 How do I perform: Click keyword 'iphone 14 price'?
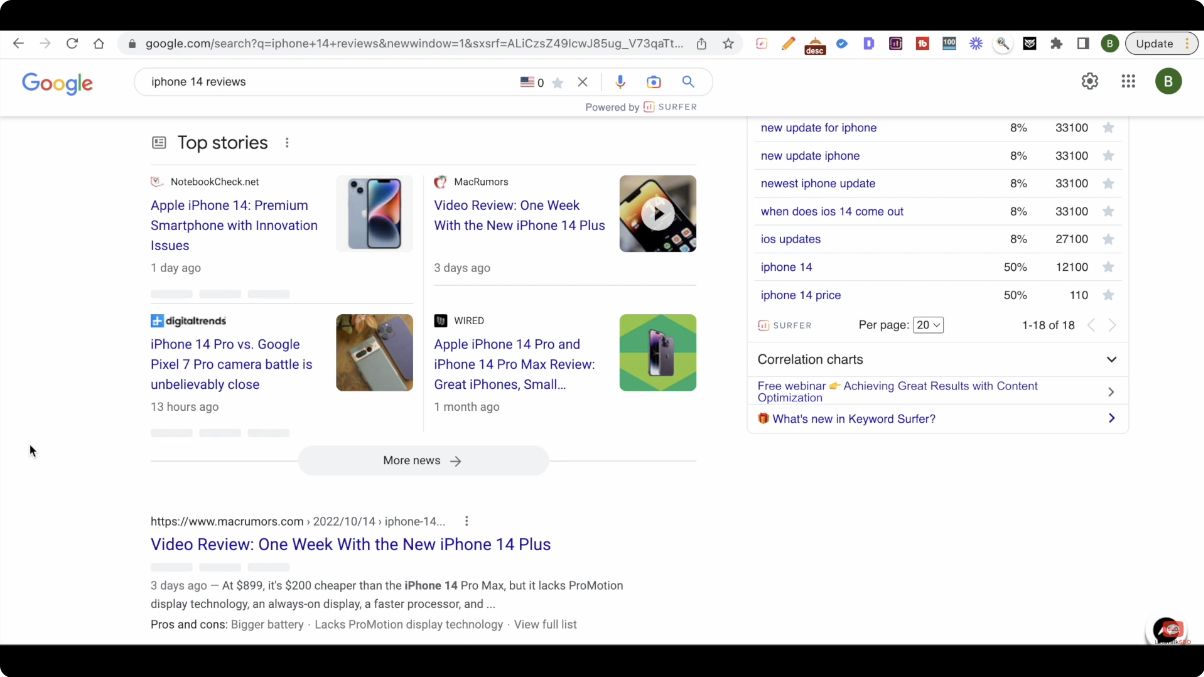[x=800, y=295]
